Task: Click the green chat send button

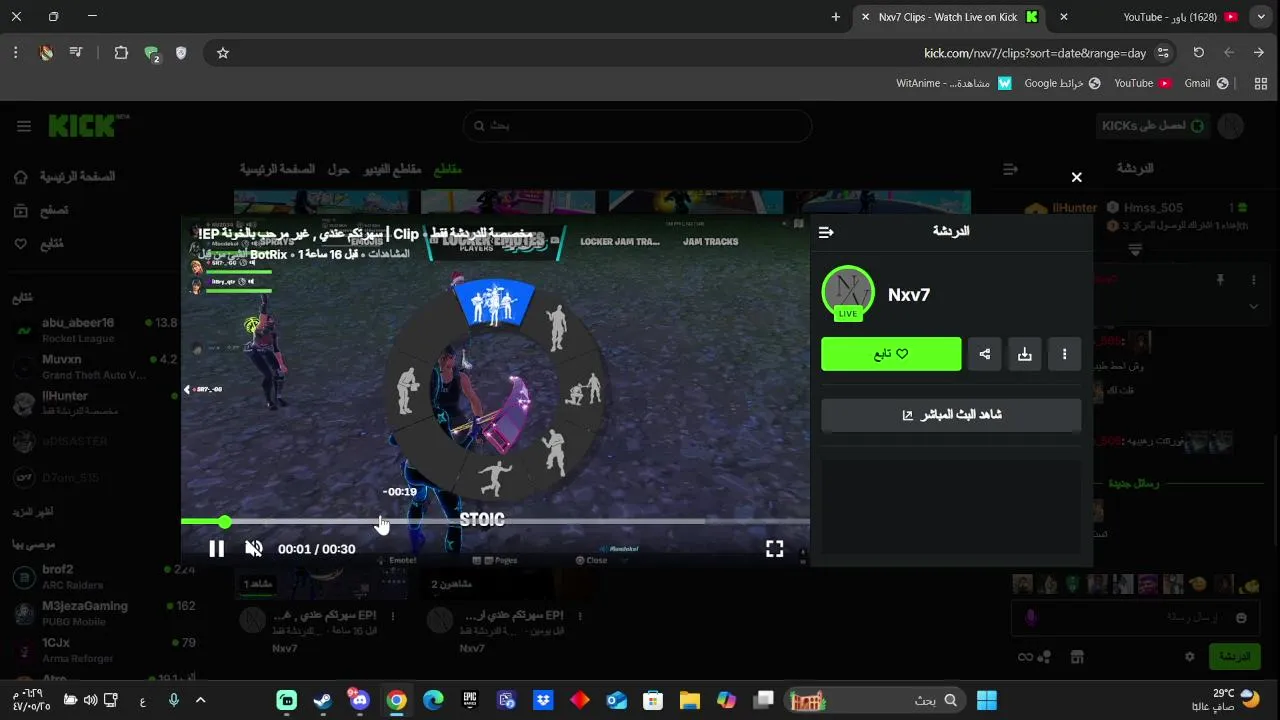Action: click(1235, 657)
